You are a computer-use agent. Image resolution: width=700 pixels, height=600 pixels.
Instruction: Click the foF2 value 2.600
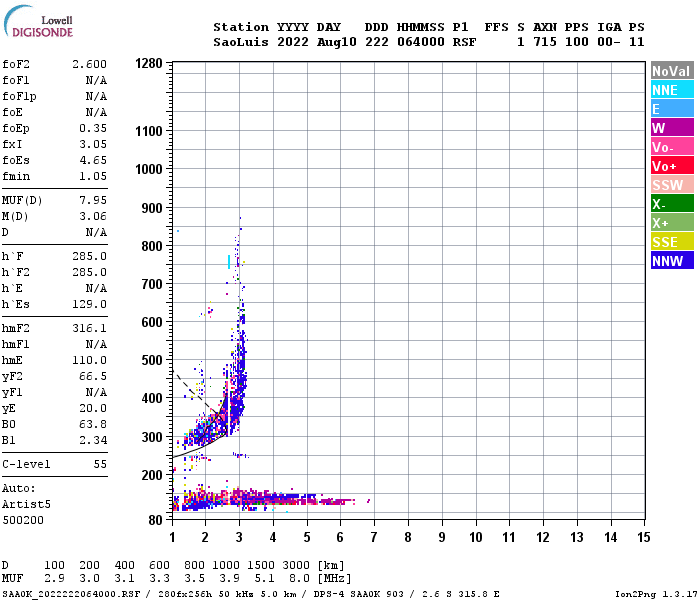[x=89, y=64]
